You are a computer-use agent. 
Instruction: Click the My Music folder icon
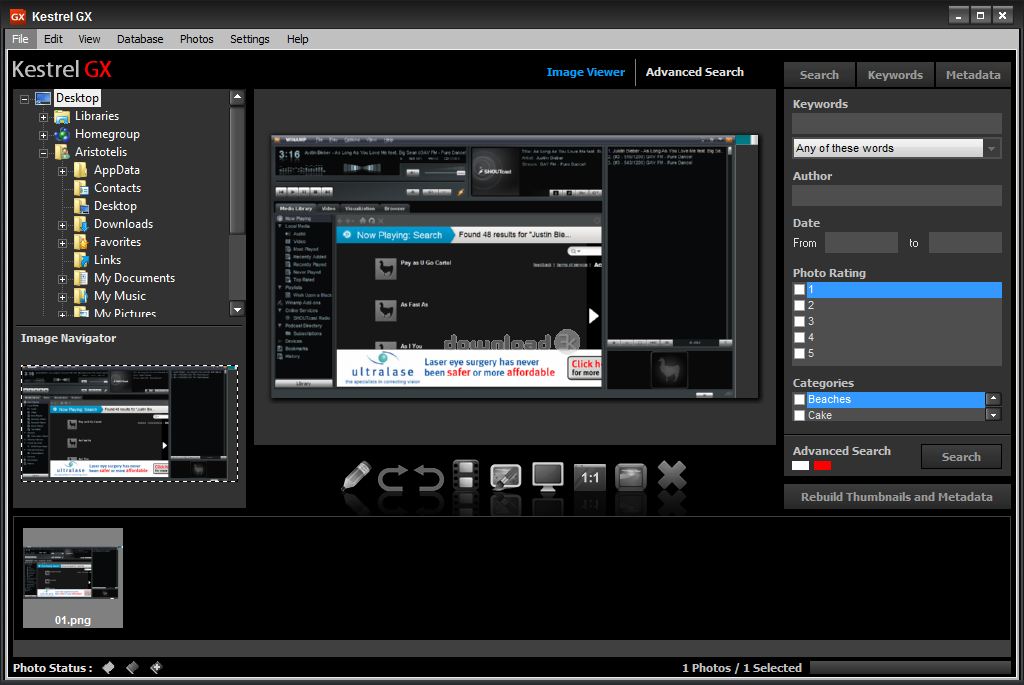point(81,296)
